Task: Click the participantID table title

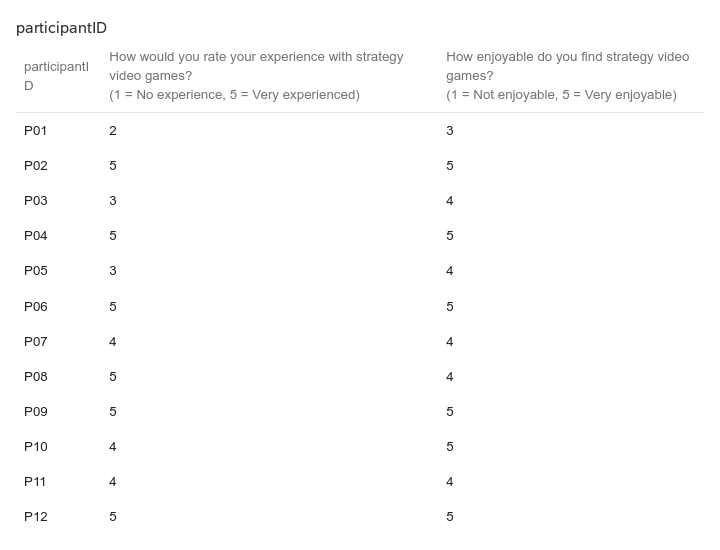Action: tap(61, 28)
